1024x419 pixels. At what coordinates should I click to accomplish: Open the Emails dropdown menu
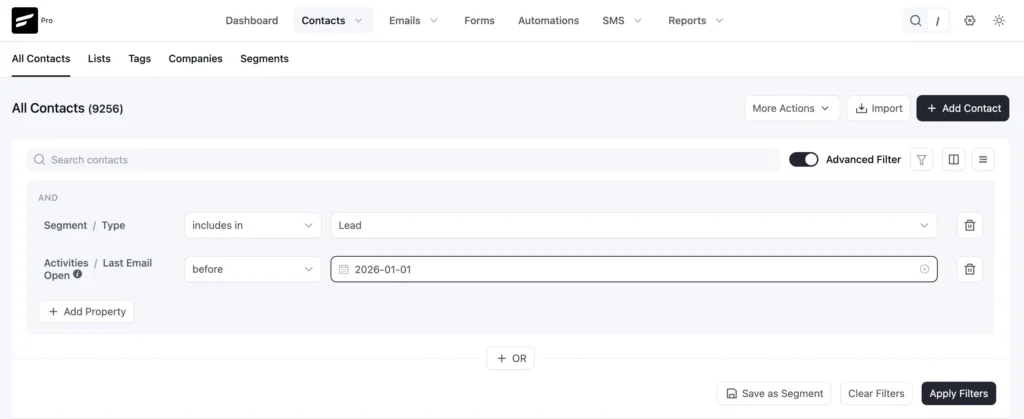click(x=413, y=21)
